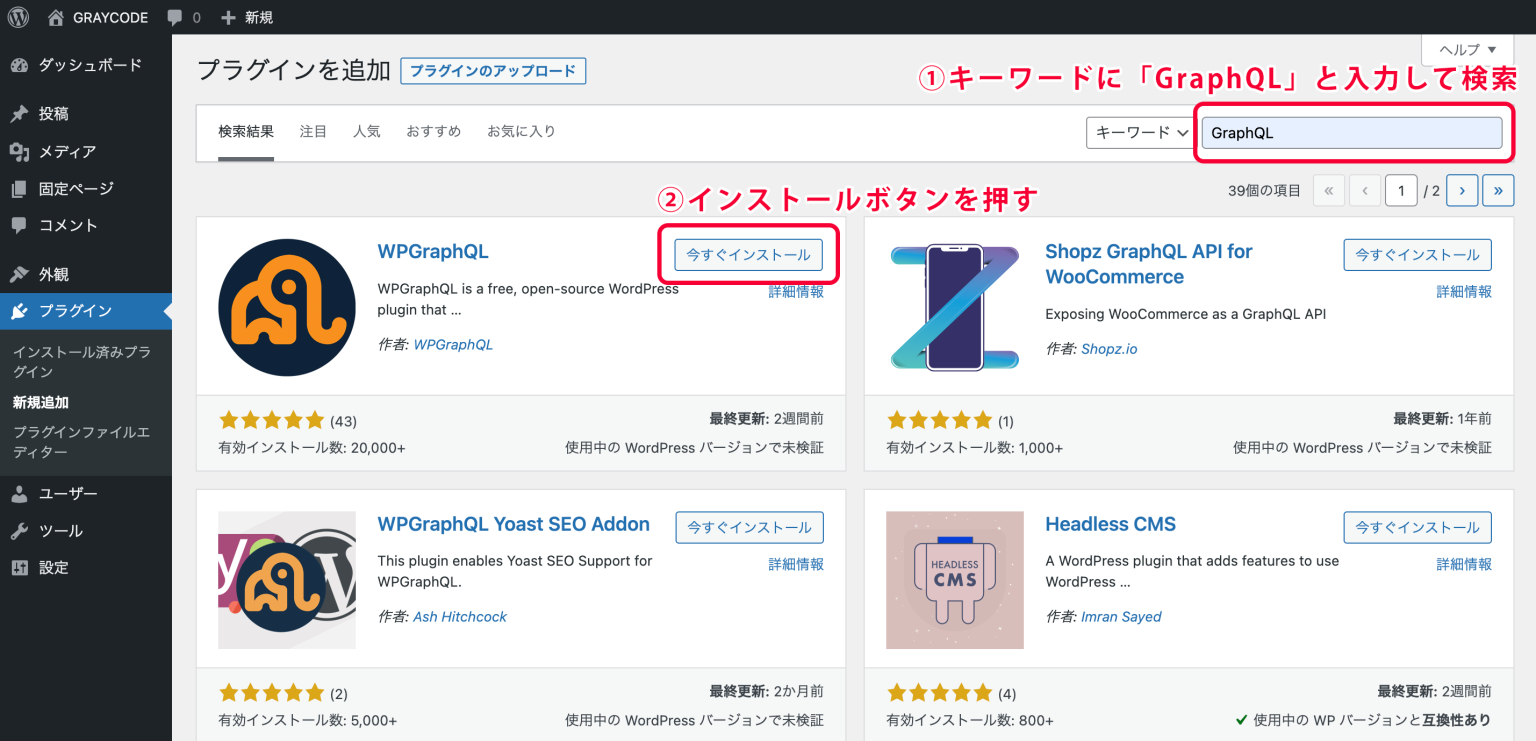Image resolution: width=1536 pixels, height=741 pixels.
Task: Open プラグインファイルエディター submenu item
Action: click(82, 442)
